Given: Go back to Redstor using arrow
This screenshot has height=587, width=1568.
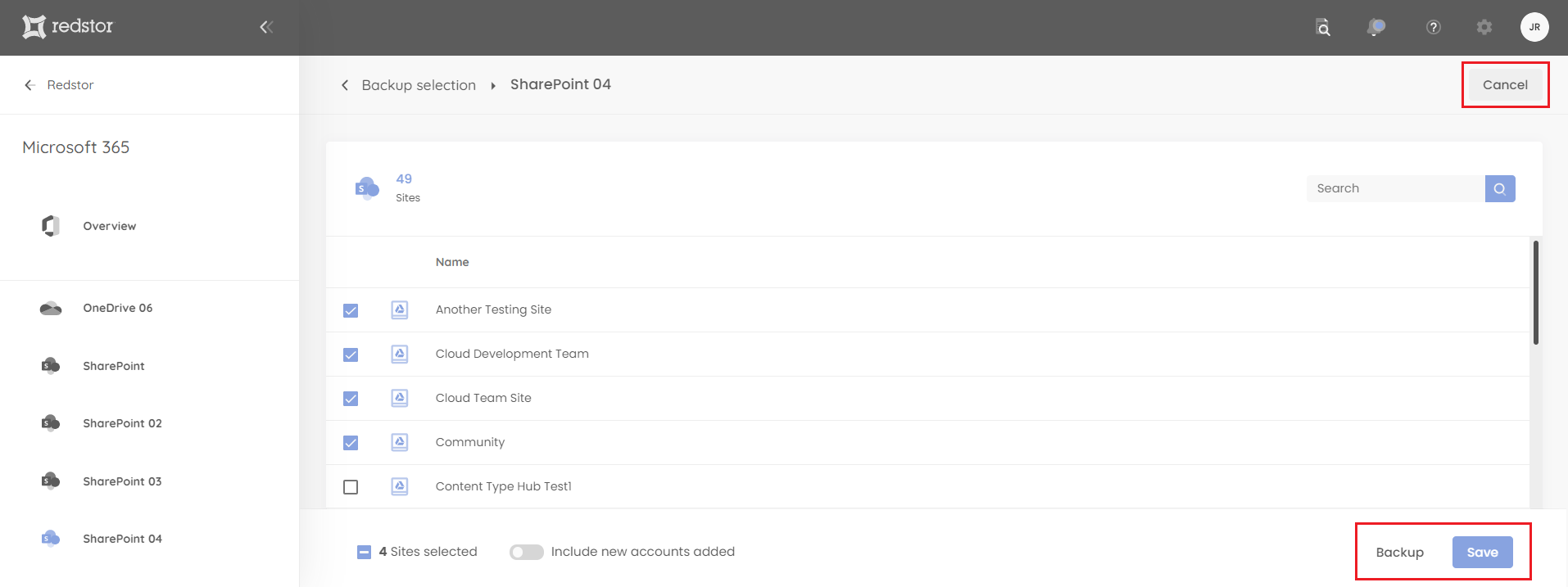Looking at the screenshot, I should pos(29,85).
